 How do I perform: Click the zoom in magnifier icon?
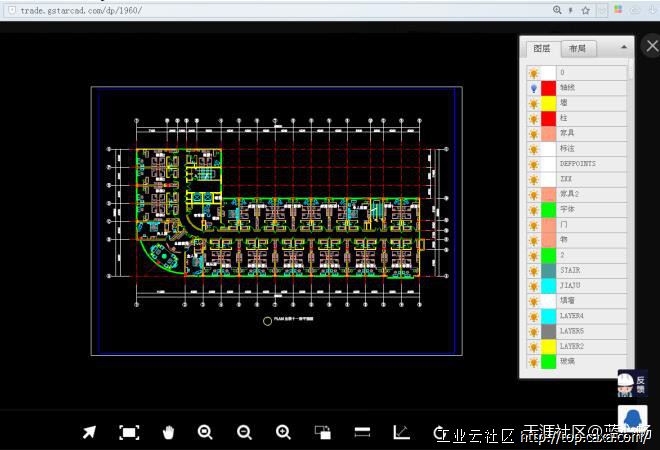pyautogui.click(x=283, y=432)
